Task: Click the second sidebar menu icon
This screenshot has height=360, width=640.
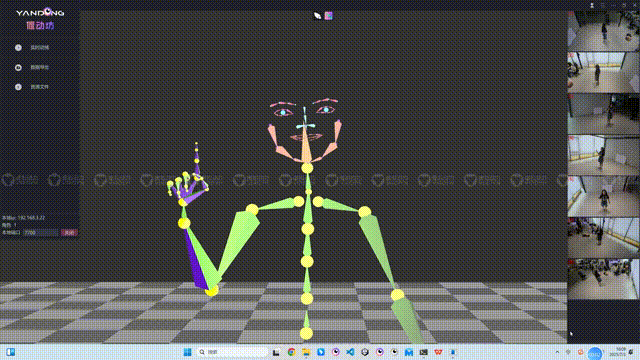Action: point(18,67)
